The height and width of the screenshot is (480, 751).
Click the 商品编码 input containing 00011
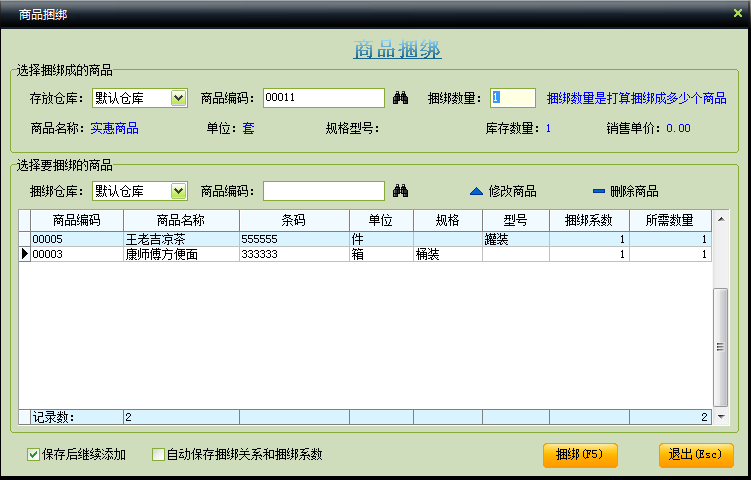pyautogui.click(x=324, y=98)
